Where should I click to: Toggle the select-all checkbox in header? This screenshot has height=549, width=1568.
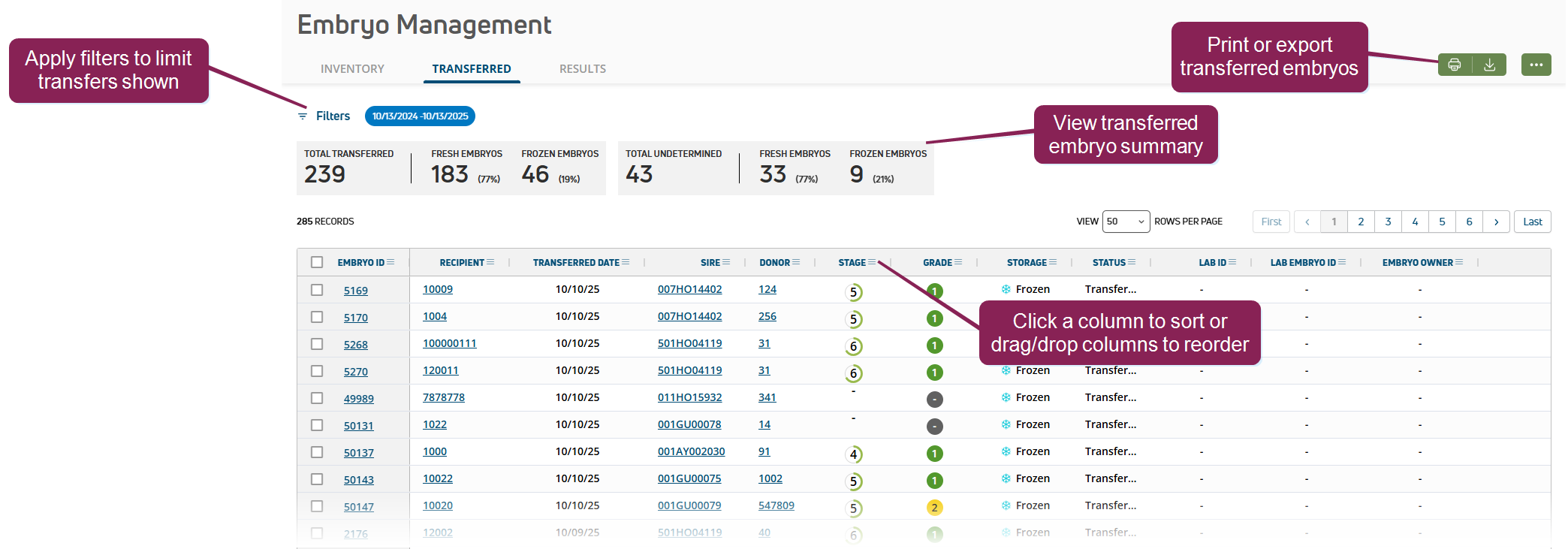coord(317,262)
